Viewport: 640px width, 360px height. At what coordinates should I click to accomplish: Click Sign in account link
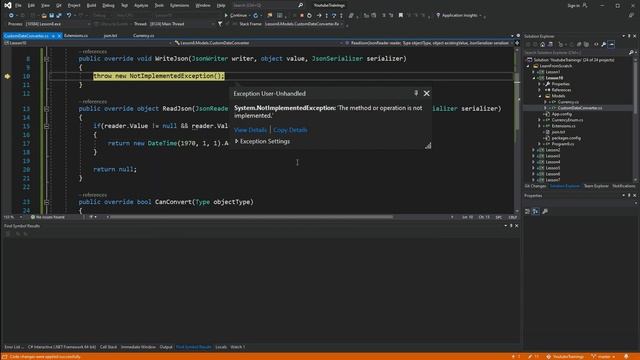click(578, 5)
